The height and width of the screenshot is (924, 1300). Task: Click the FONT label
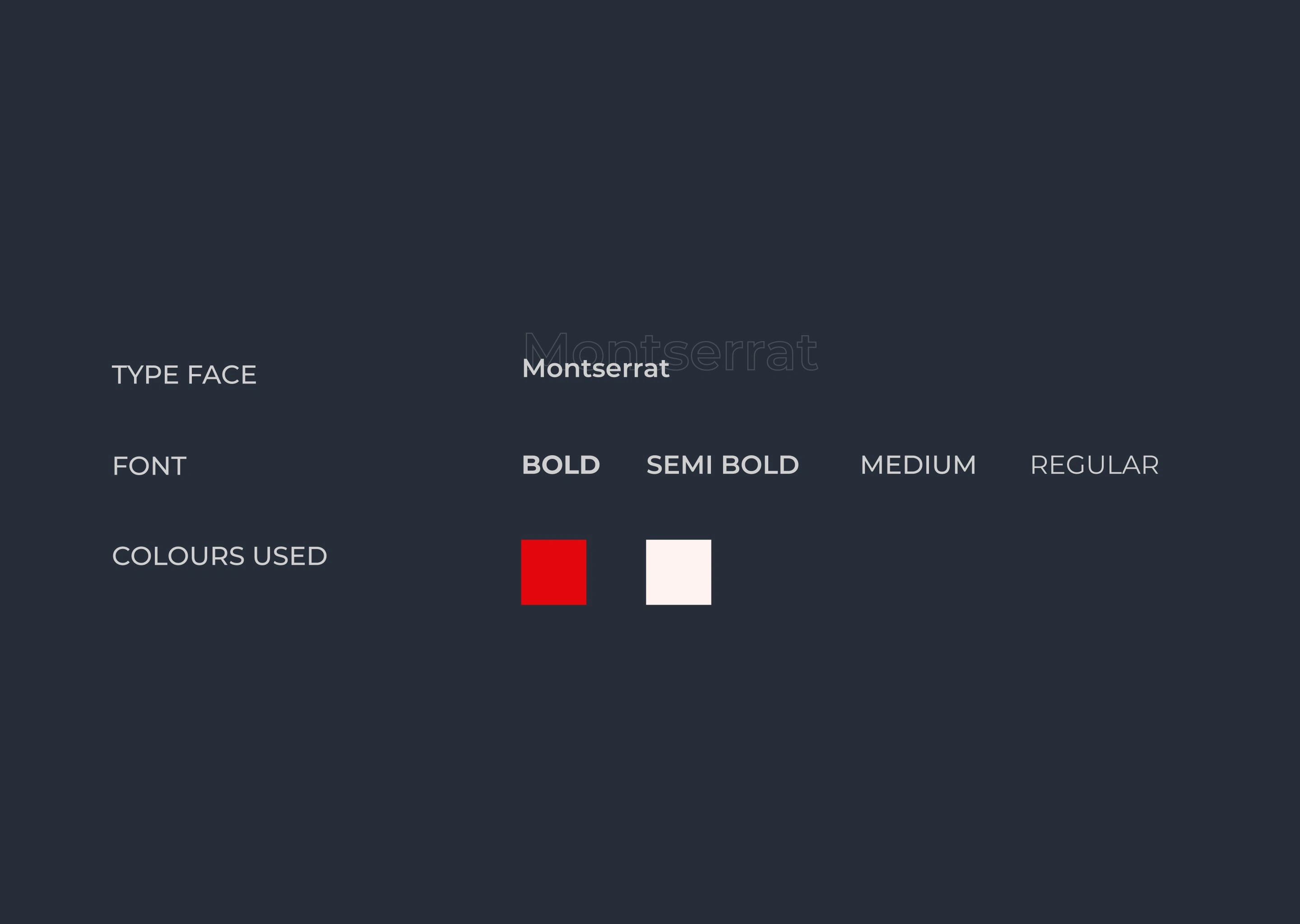(149, 466)
